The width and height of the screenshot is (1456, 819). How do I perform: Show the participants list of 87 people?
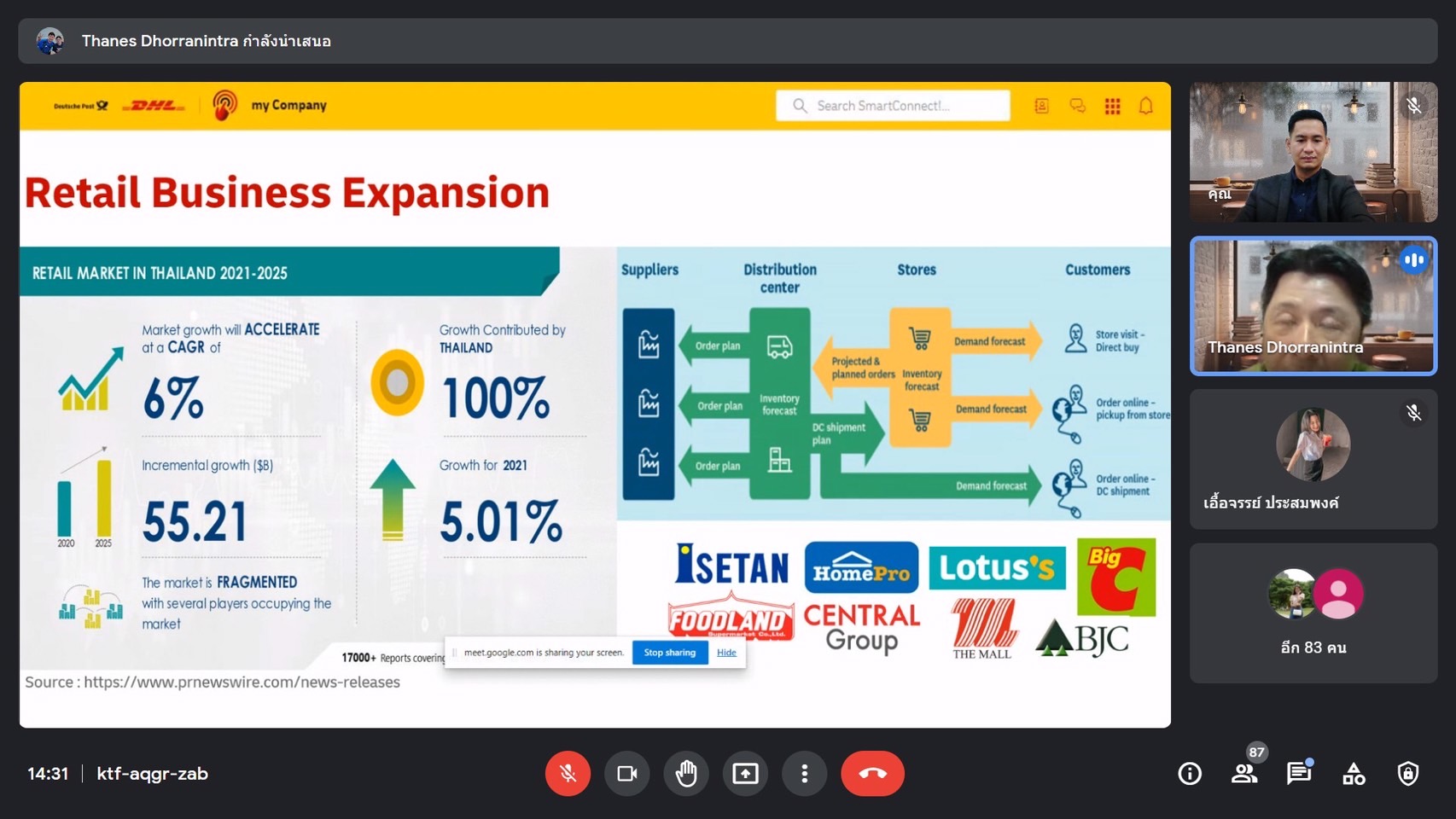[x=1244, y=774]
